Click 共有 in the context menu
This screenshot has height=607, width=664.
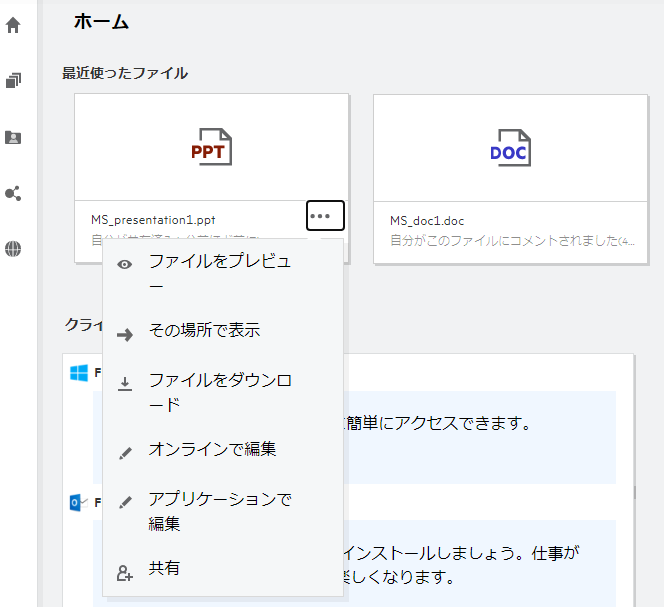tap(164, 569)
